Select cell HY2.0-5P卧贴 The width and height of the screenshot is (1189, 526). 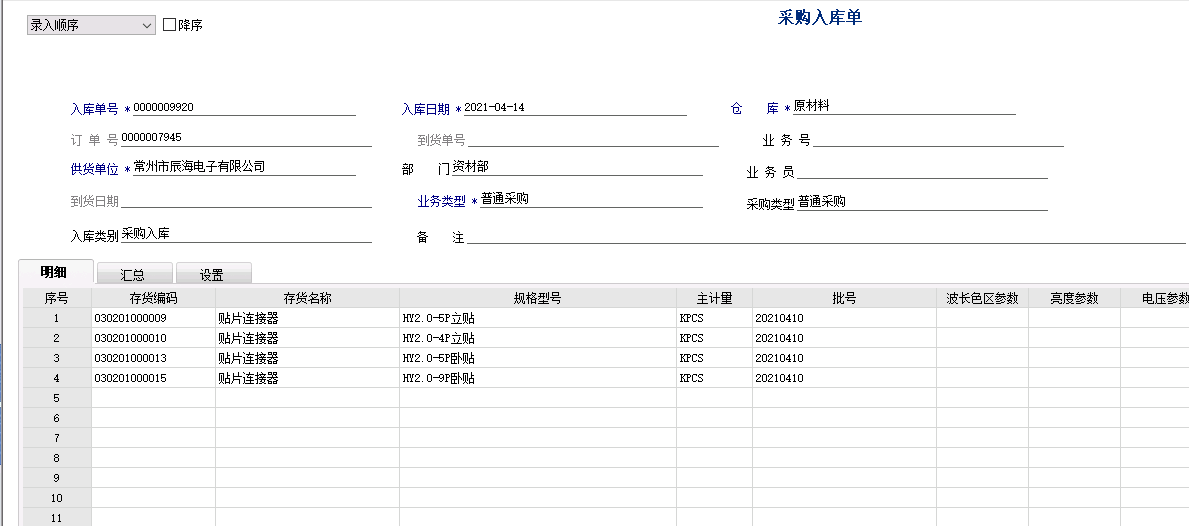pyautogui.click(x=538, y=358)
